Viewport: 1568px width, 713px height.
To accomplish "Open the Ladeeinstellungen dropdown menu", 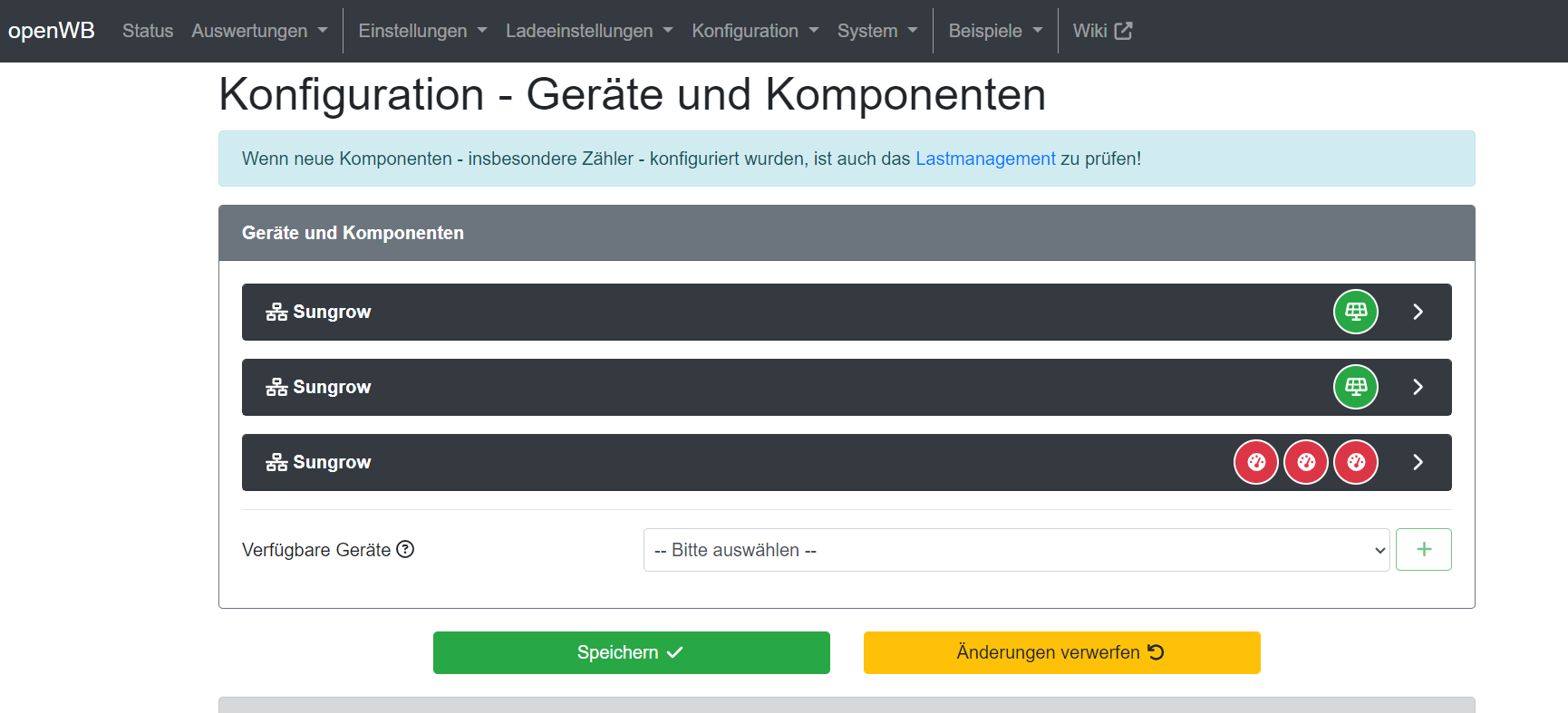I will [x=589, y=31].
